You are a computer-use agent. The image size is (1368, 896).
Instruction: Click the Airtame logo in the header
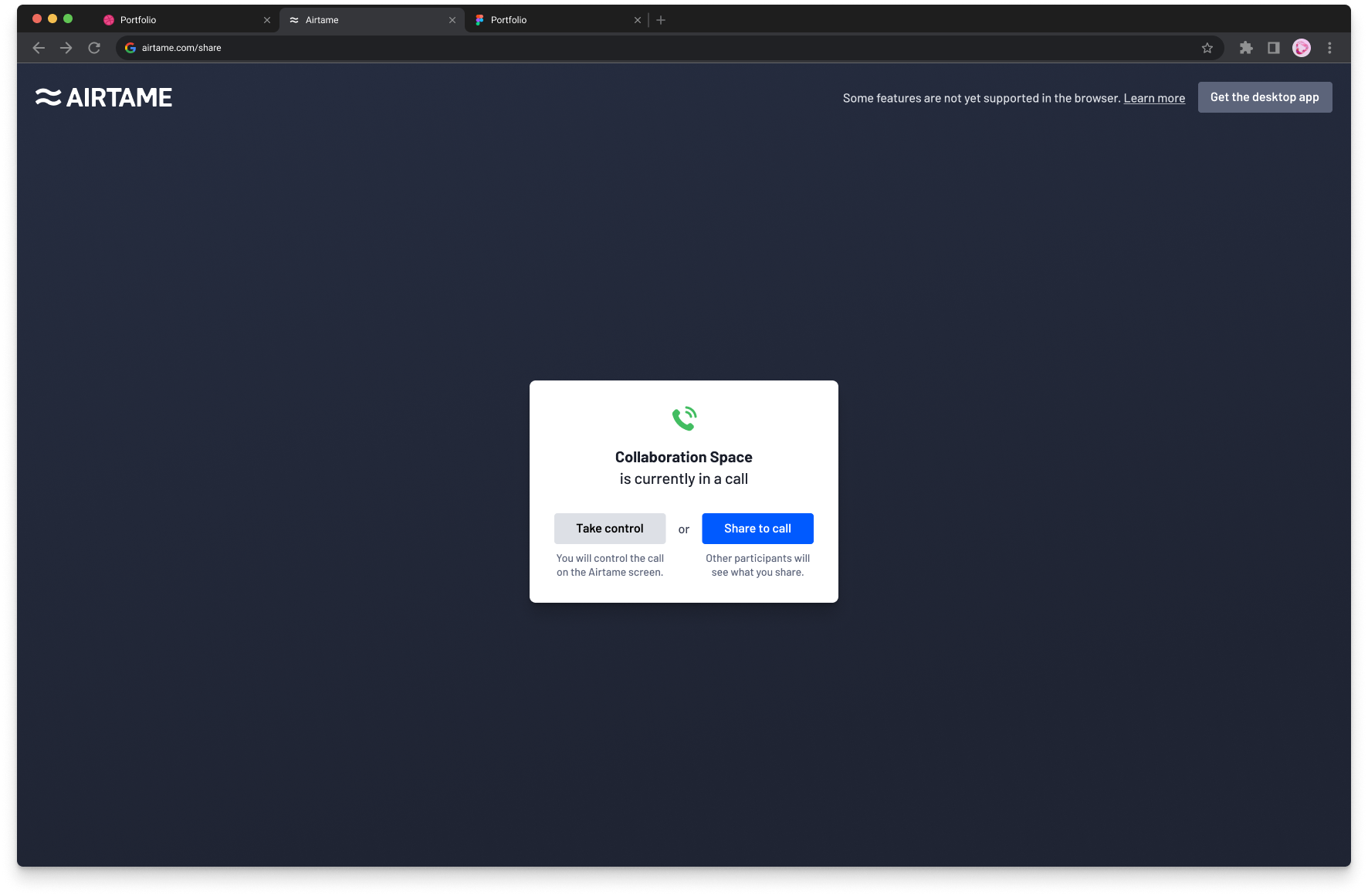point(103,97)
